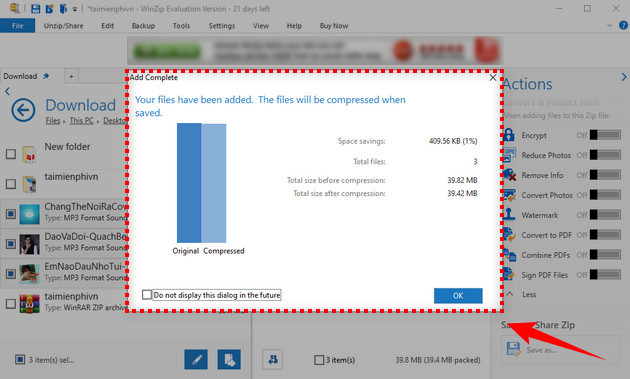Click the DaoVaDoi-QuachBe file thumbnail
The width and height of the screenshot is (630, 379).
tap(30, 244)
